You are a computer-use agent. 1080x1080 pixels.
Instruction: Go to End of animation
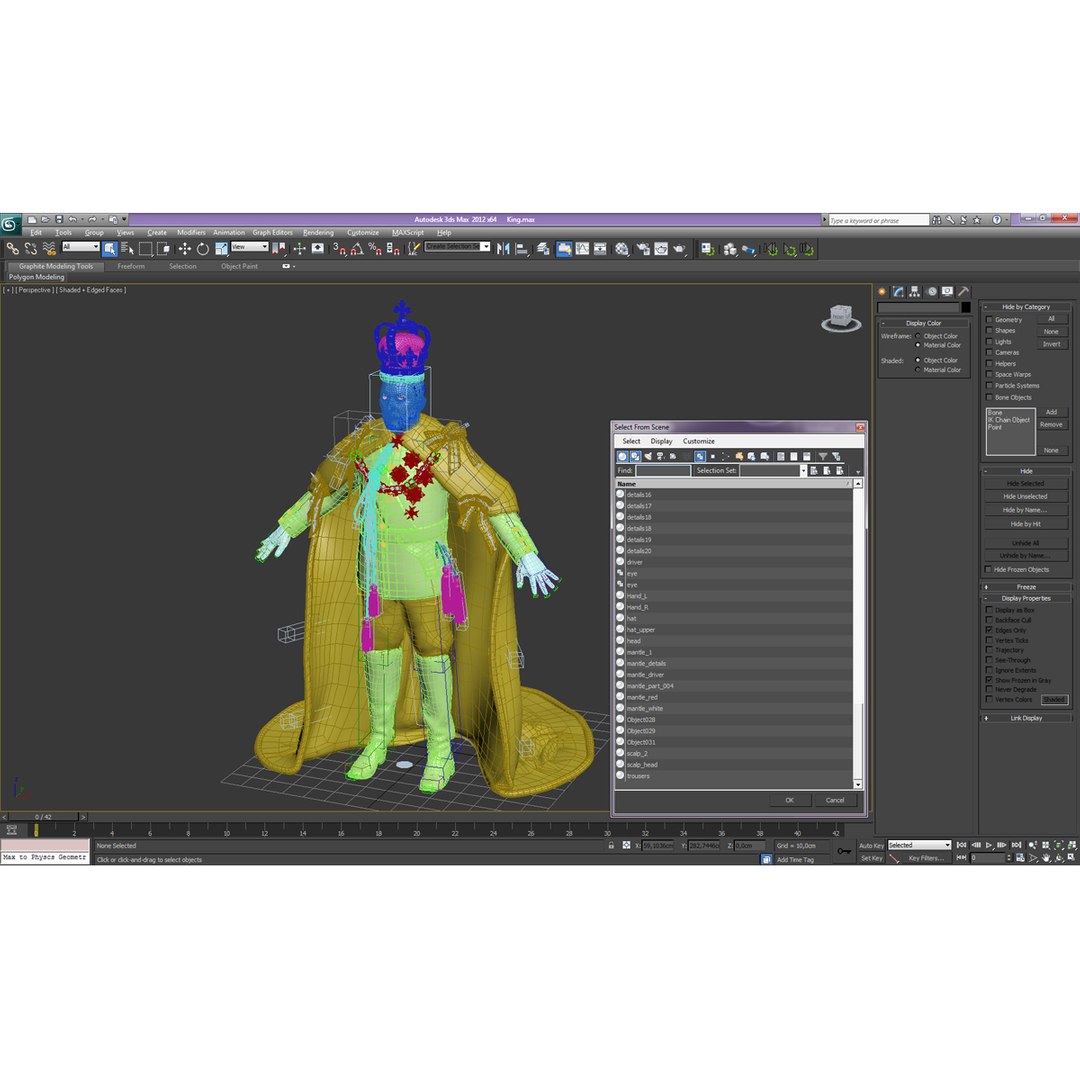click(1016, 845)
